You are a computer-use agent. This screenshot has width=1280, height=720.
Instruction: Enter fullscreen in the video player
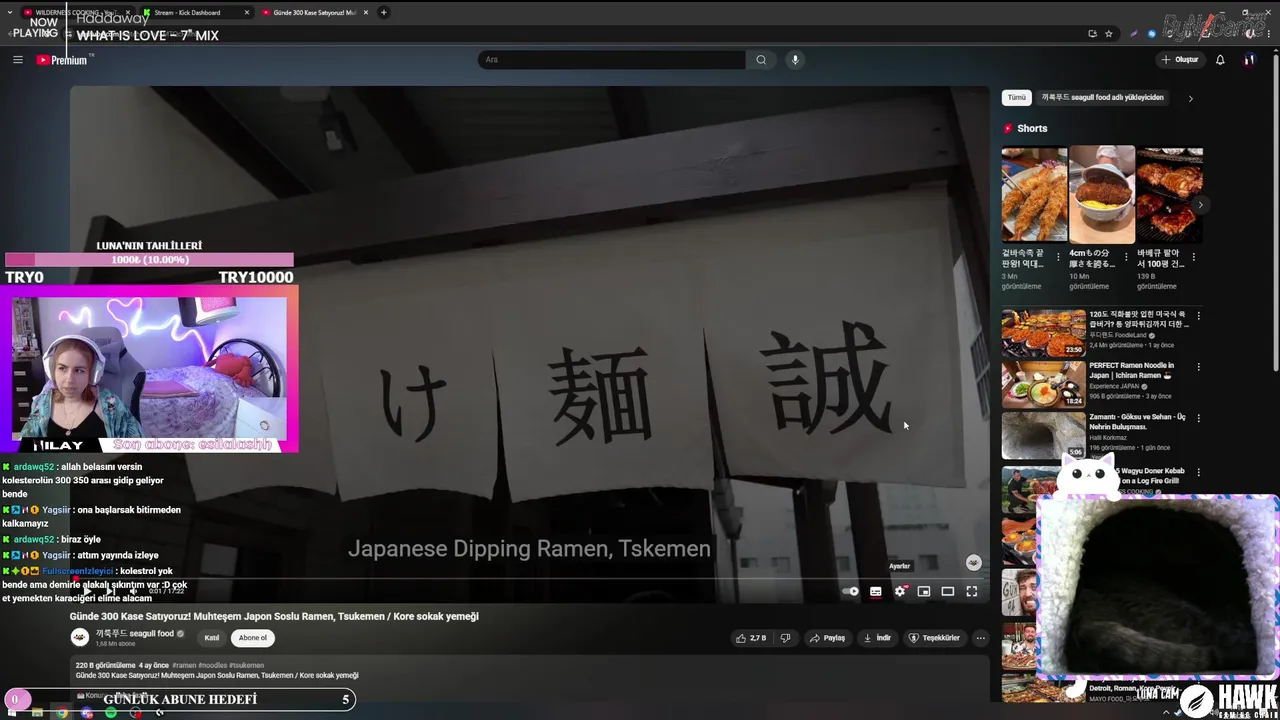pyautogui.click(x=972, y=591)
